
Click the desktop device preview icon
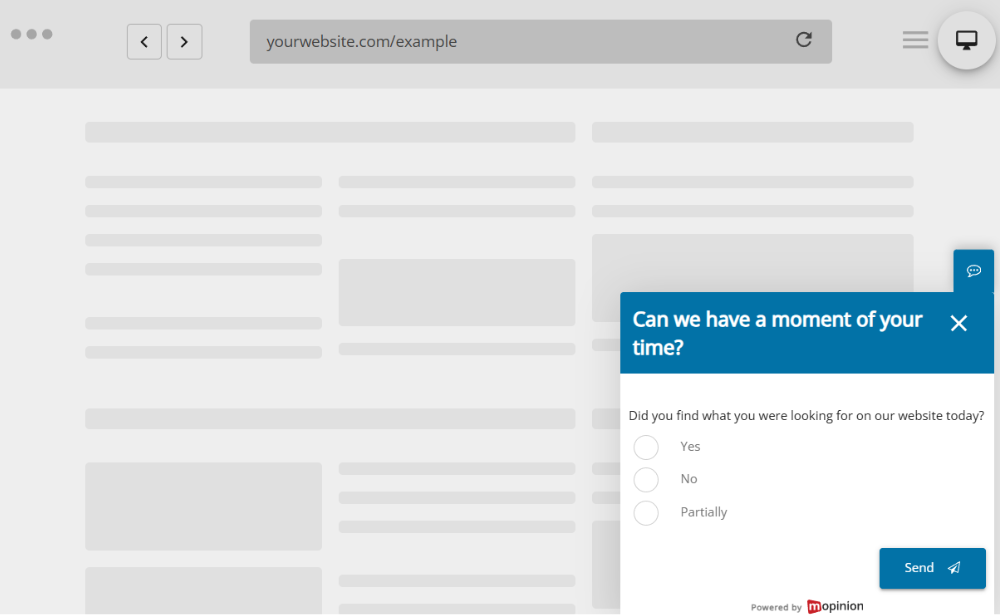tap(966, 40)
